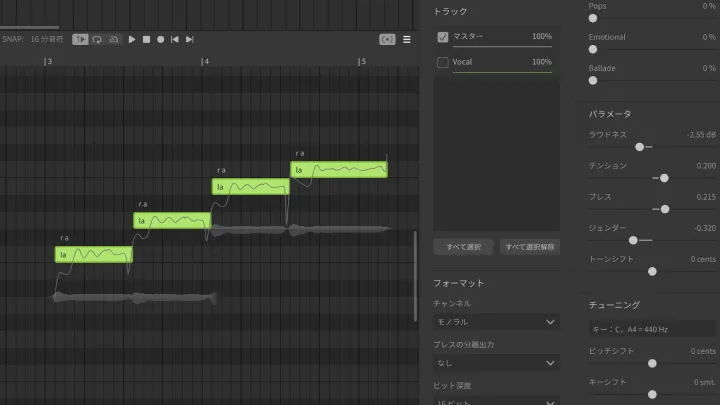Screen dimensions: 720x405
Task: Click the ブレス 0.215 value
Action: pos(706,197)
